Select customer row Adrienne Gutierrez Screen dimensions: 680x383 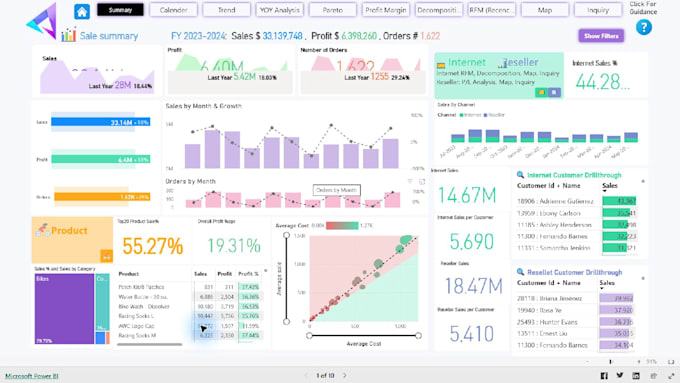pyautogui.click(x=576, y=201)
